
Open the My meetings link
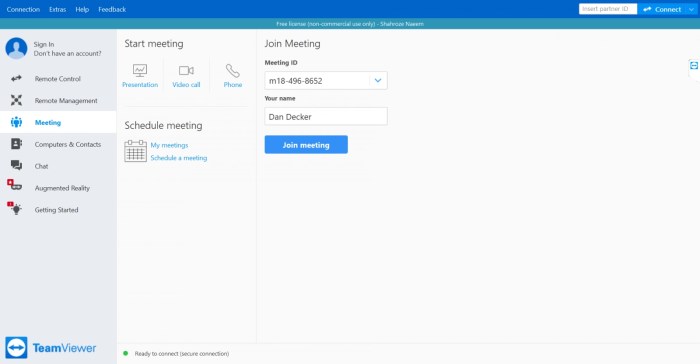click(x=169, y=145)
